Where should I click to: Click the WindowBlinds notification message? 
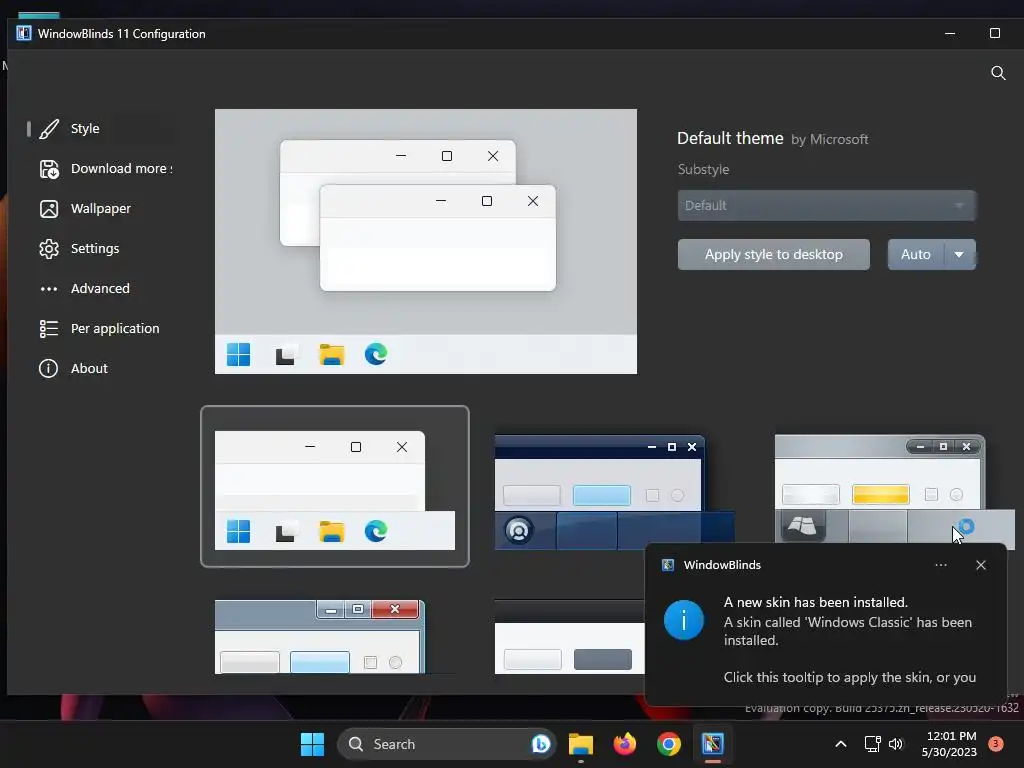click(849, 640)
